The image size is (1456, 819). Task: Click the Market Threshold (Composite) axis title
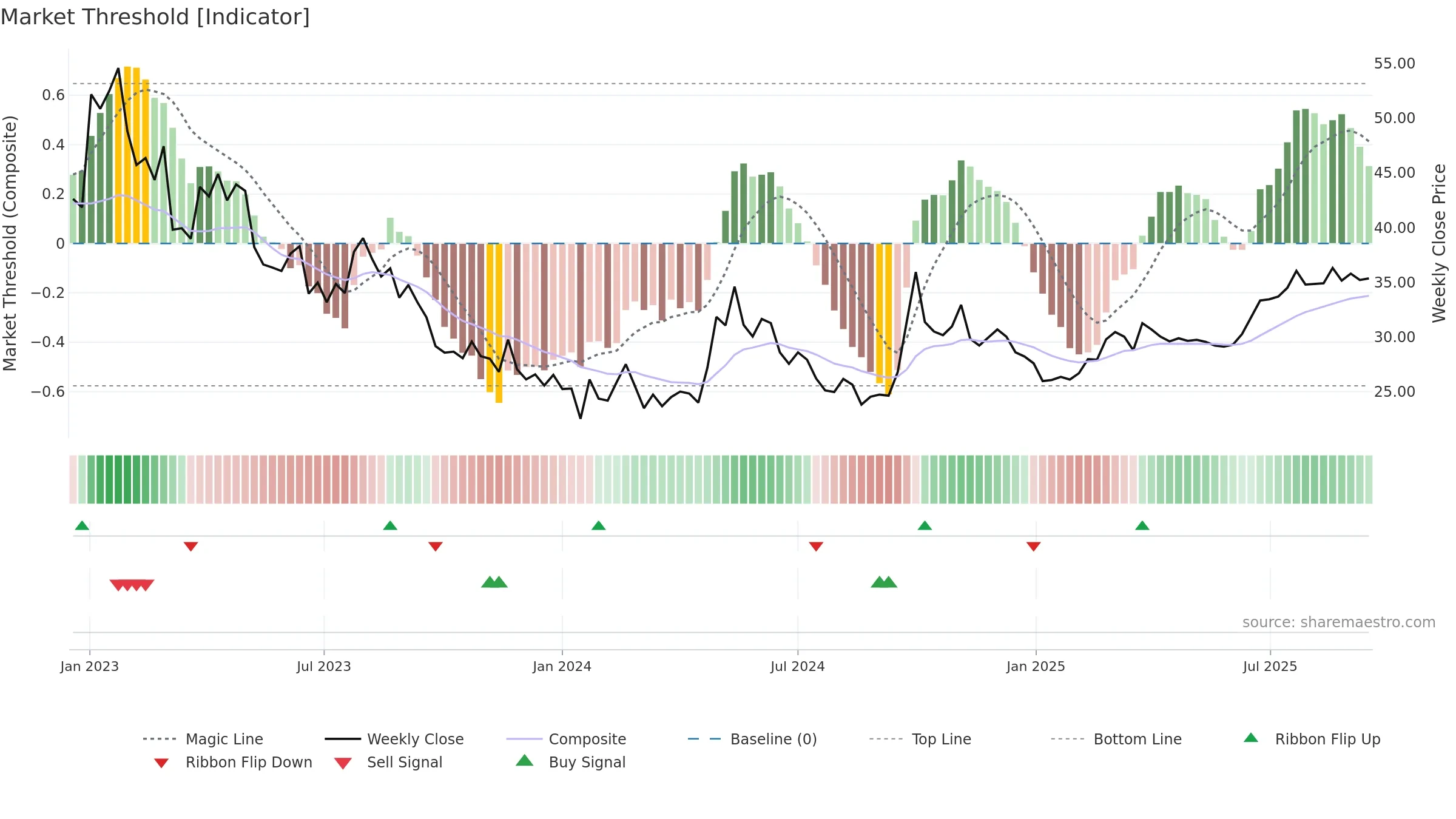[10, 243]
